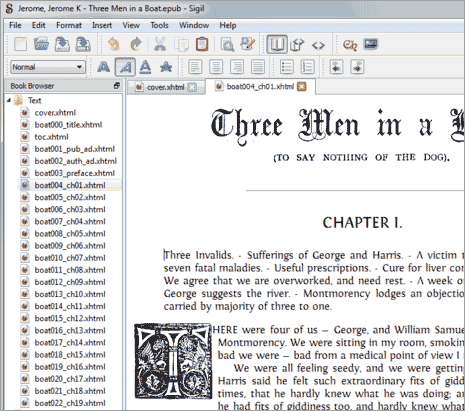Screen dimensions: 465x411
Task: Switch to the cover.xhtml tab
Action: click(x=166, y=87)
